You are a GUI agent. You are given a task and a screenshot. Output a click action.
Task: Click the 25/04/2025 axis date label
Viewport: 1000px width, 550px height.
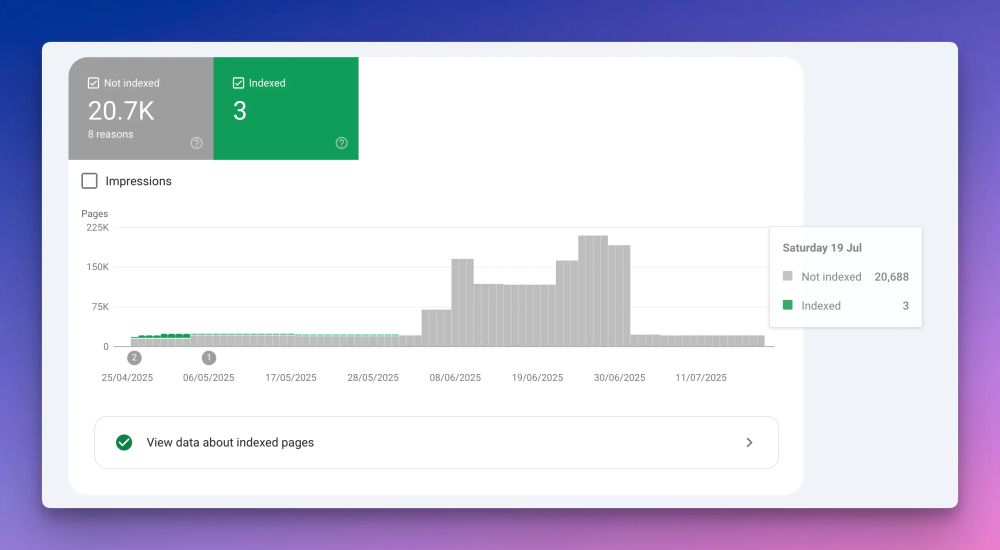[127, 377]
